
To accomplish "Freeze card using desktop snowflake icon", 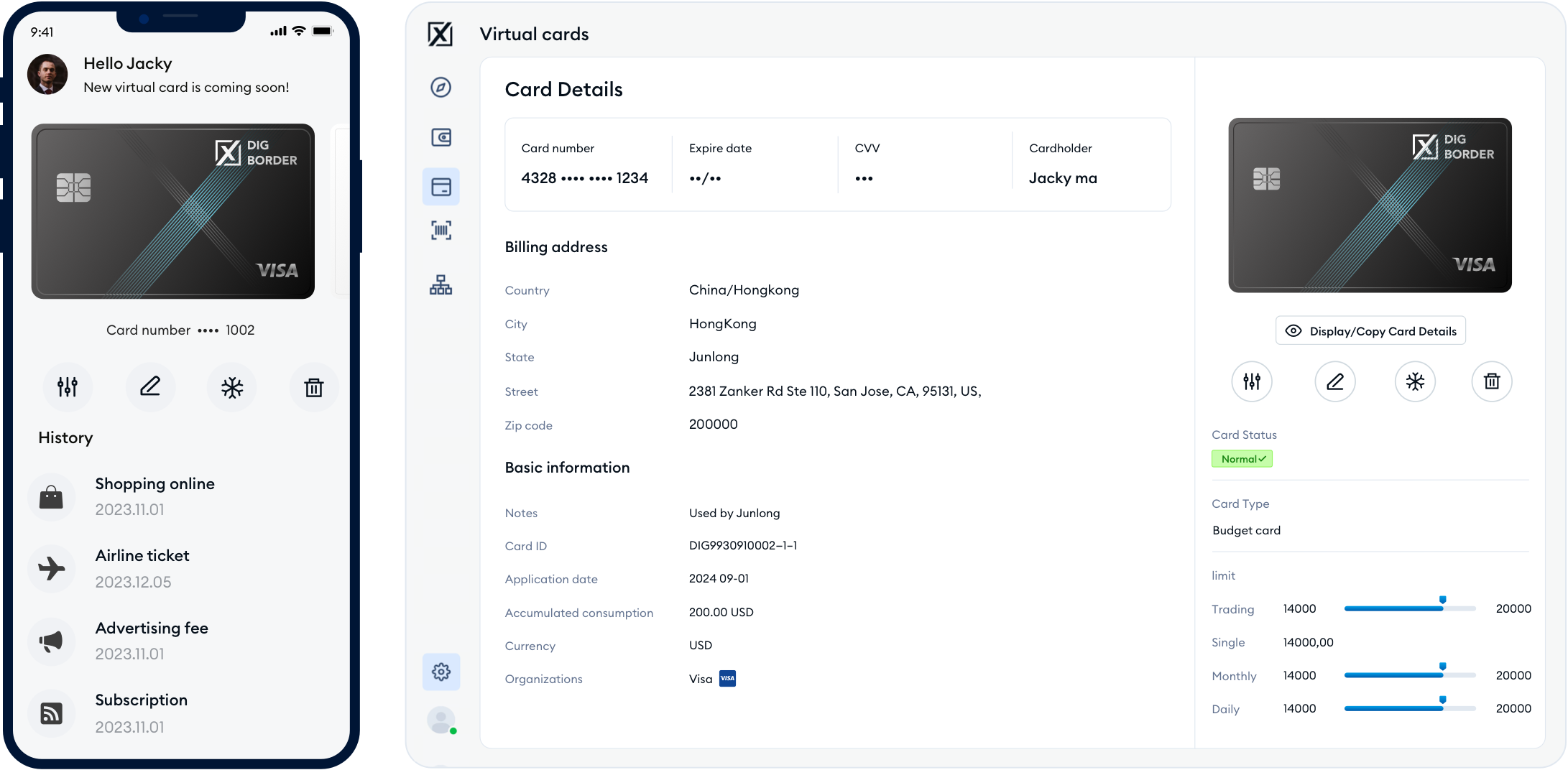I will [x=1414, y=381].
